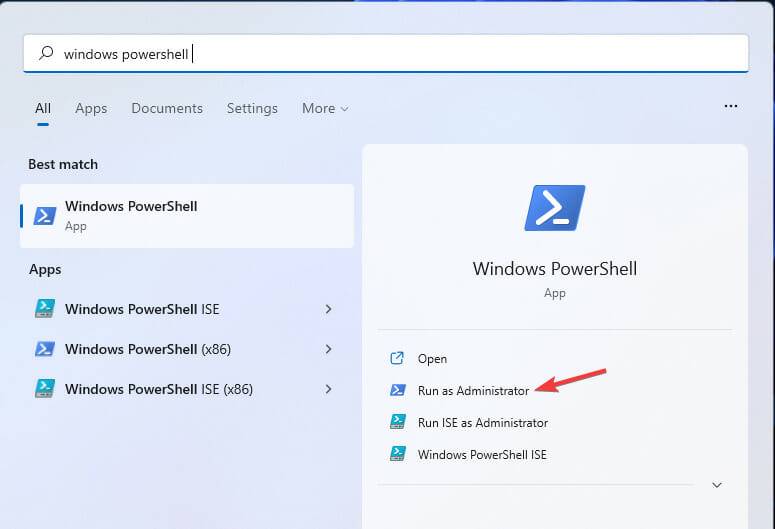Expand Windows PowerShell (x86) result chevron

point(328,349)
